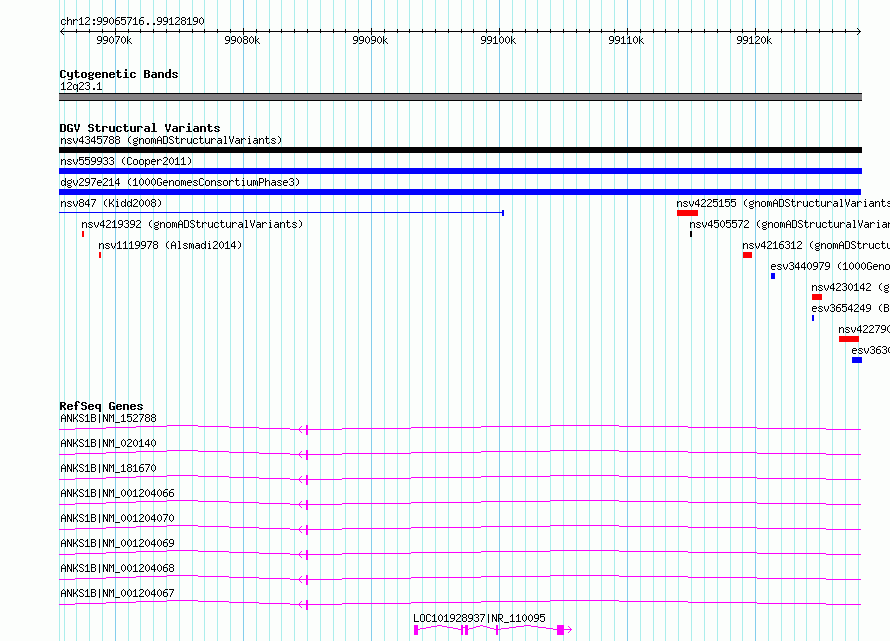Click the esv3440979 variant label
The height and width of the screenshot is (641, 890).
[x=830, y=266]
